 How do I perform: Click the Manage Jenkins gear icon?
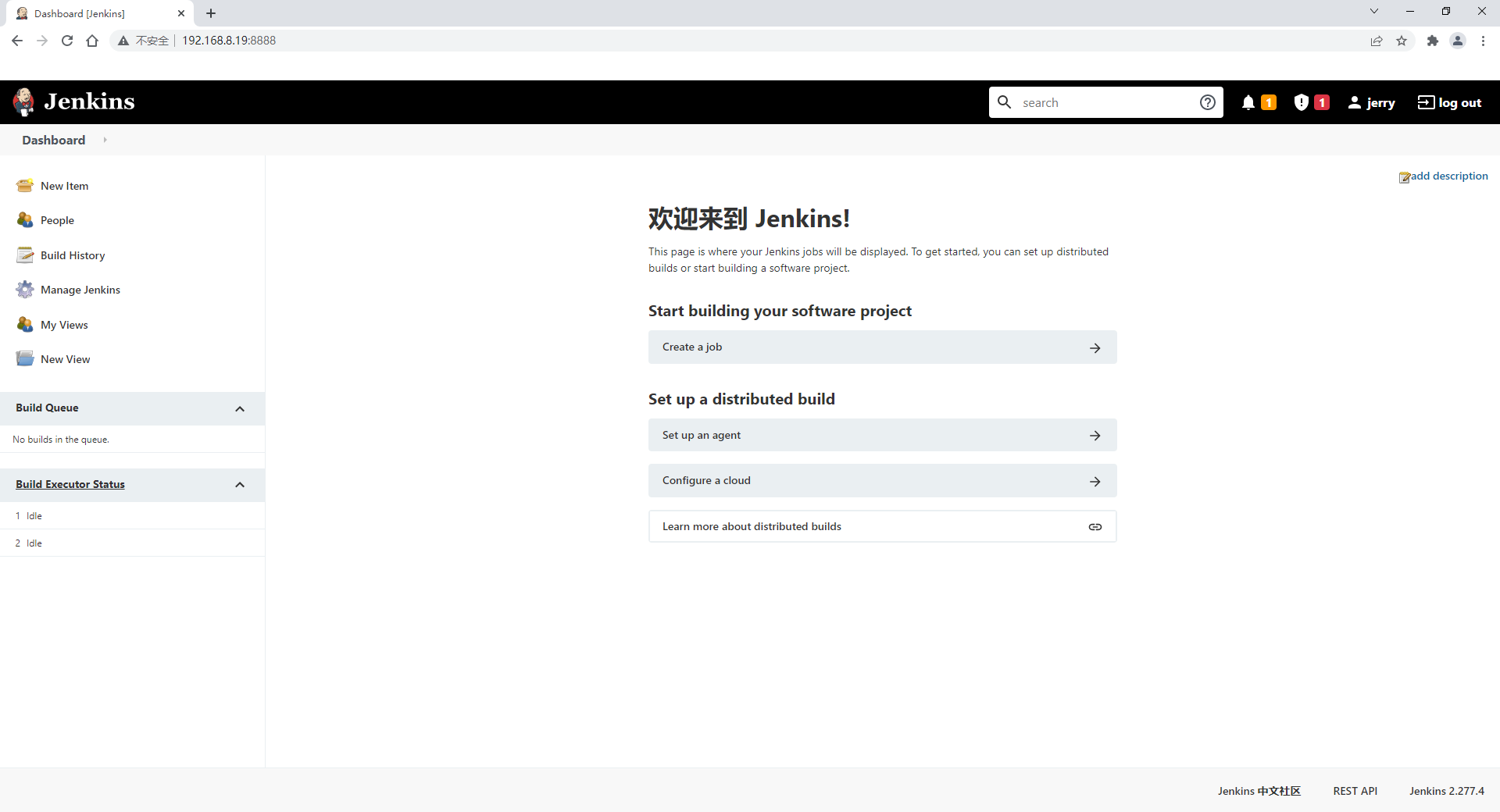point(25,290)
